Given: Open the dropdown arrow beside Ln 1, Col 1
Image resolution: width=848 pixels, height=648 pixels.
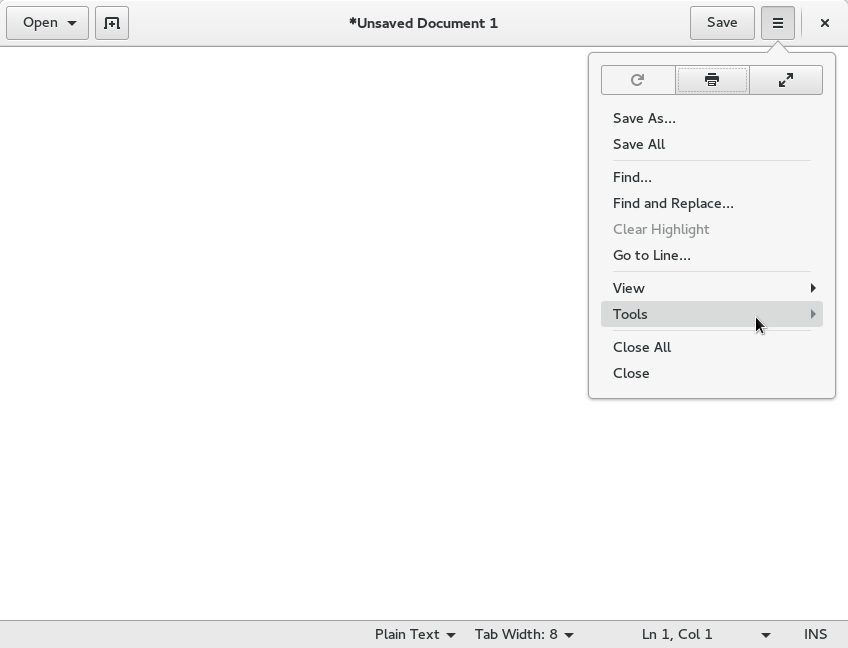Looking at the screenshot, I should tap(766, 635).
